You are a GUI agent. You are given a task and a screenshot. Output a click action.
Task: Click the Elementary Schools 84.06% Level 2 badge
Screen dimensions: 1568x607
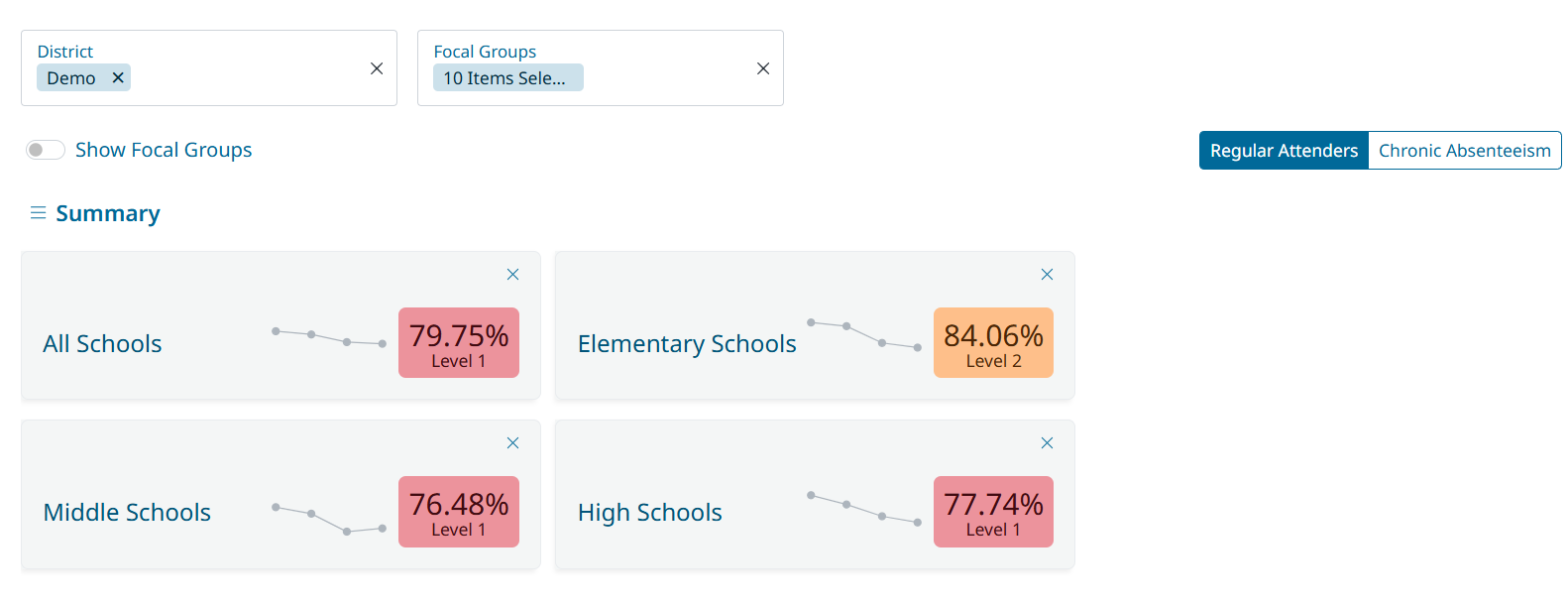(993, 343)
